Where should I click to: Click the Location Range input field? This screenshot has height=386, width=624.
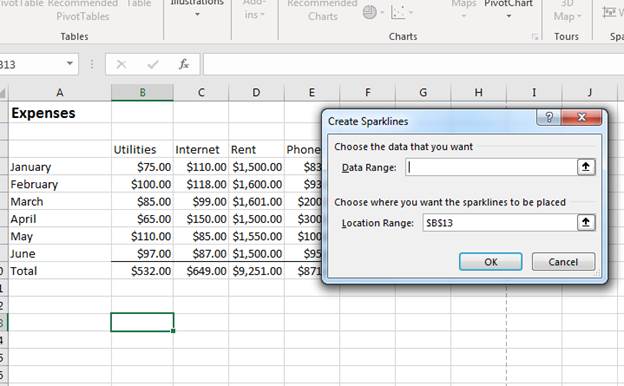(x=500, y=222)
